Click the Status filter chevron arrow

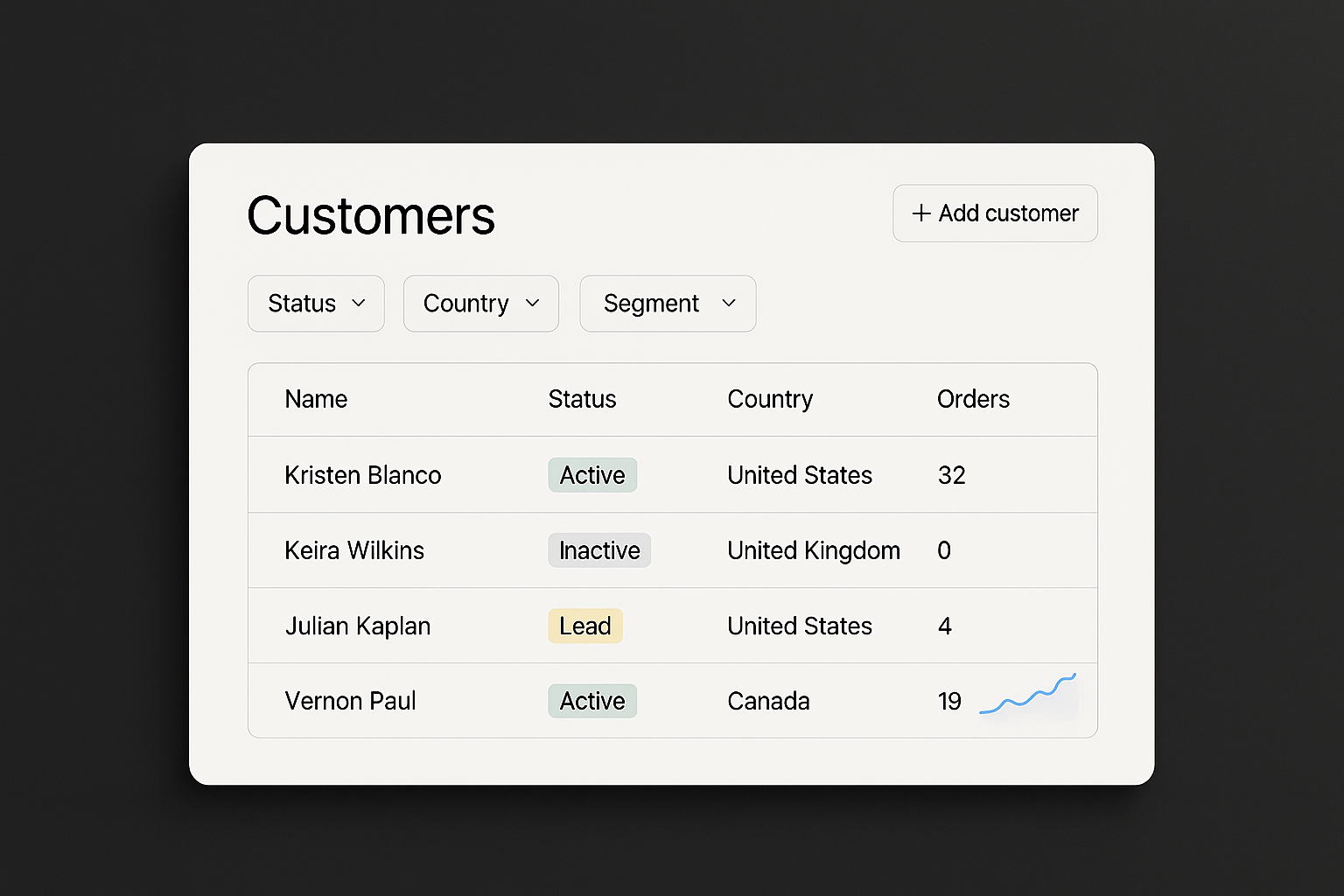pos(358,303)
